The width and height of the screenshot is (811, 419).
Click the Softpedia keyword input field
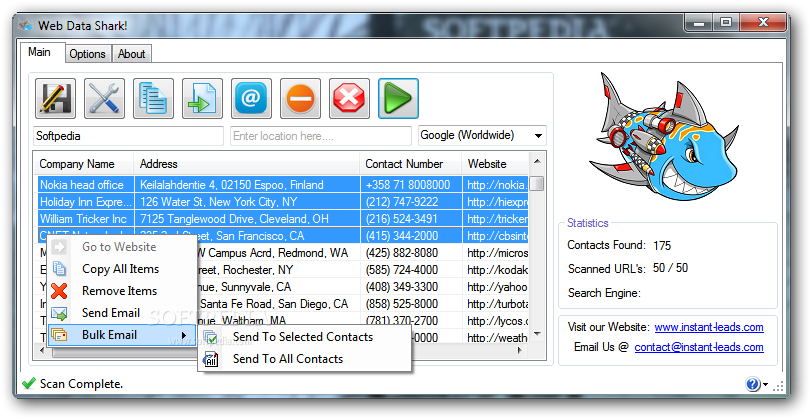[x=128, y=136]
